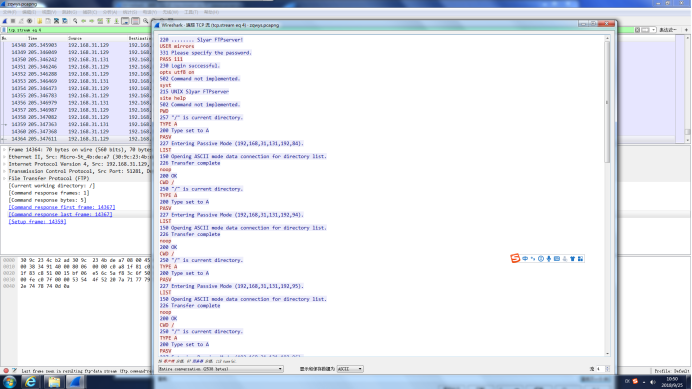Click the save capture file icon
Viewport: 692px width, 389px height.
pos(48,21)
